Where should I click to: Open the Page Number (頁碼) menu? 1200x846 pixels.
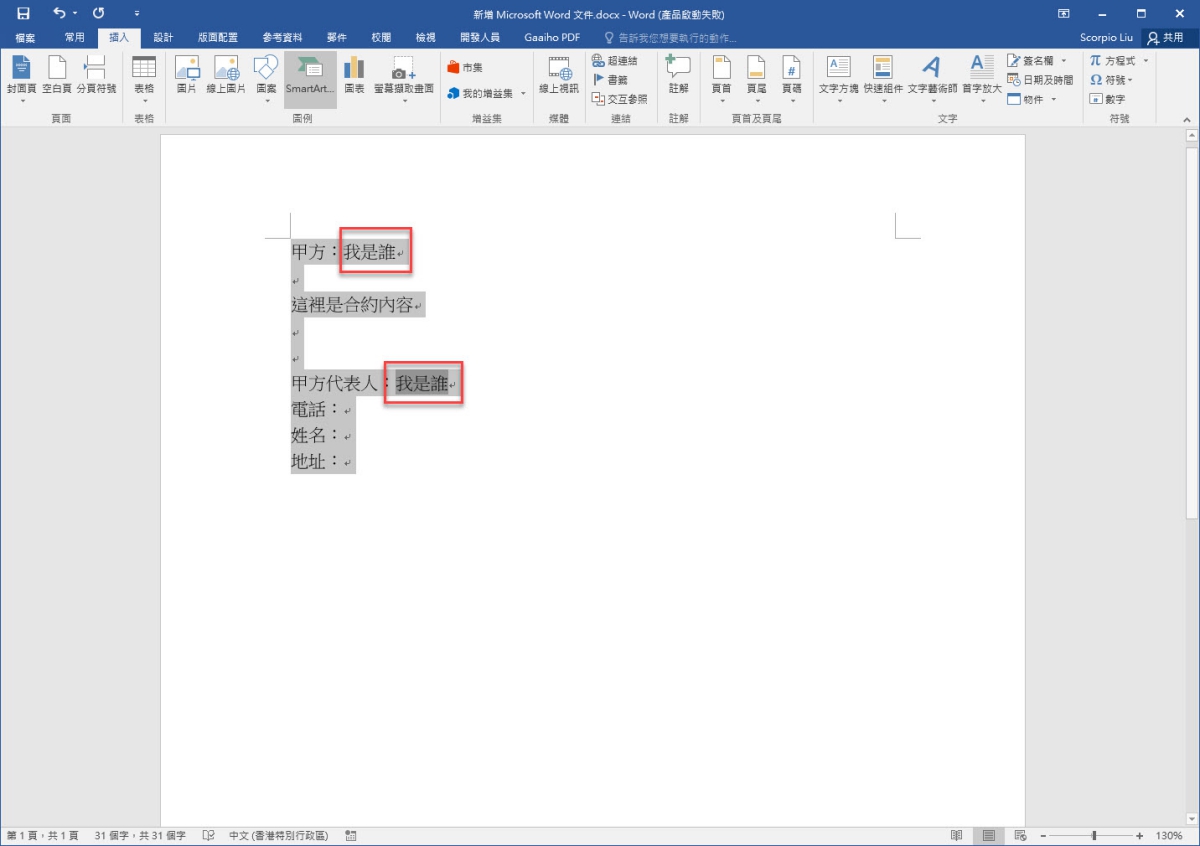tap(791, 79)
